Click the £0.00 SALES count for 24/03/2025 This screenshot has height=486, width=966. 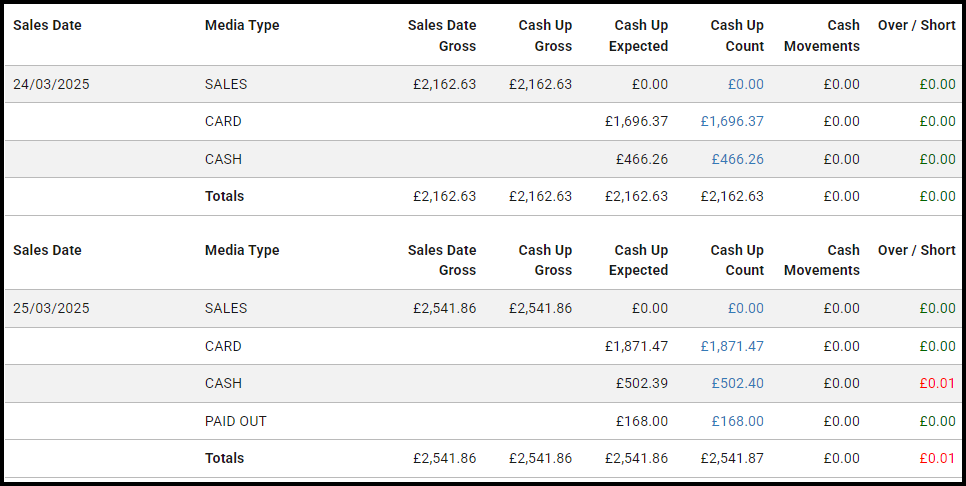click(x=746, y=84)
